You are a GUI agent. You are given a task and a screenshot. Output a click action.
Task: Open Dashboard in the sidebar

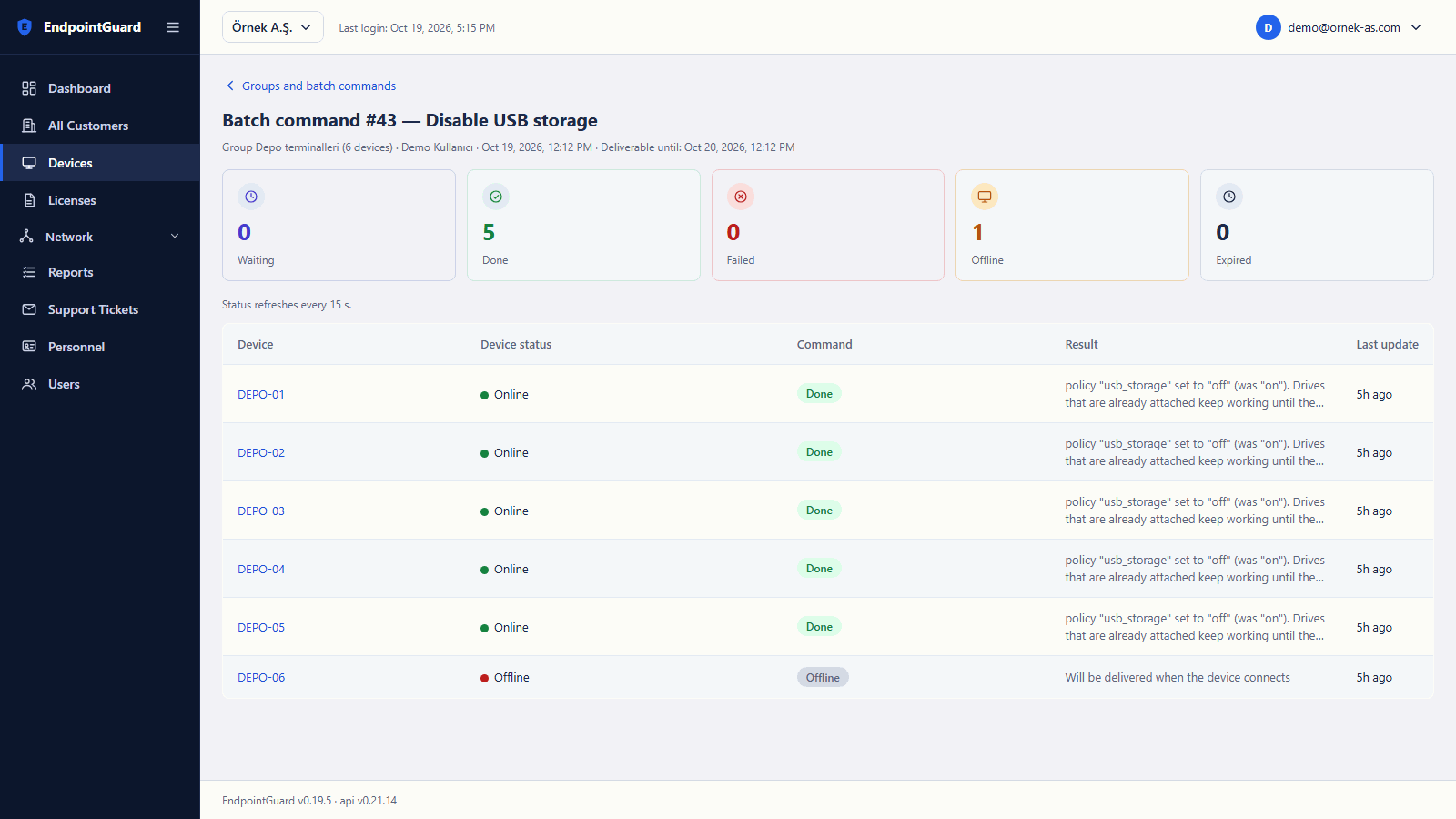[100, 88]
